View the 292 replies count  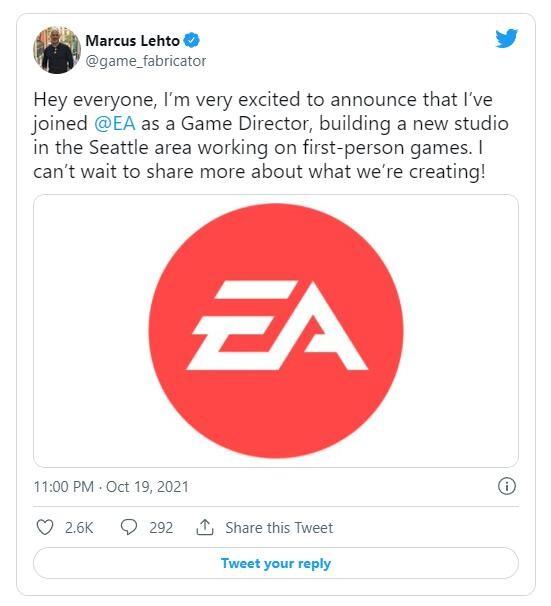pos(161,528)
